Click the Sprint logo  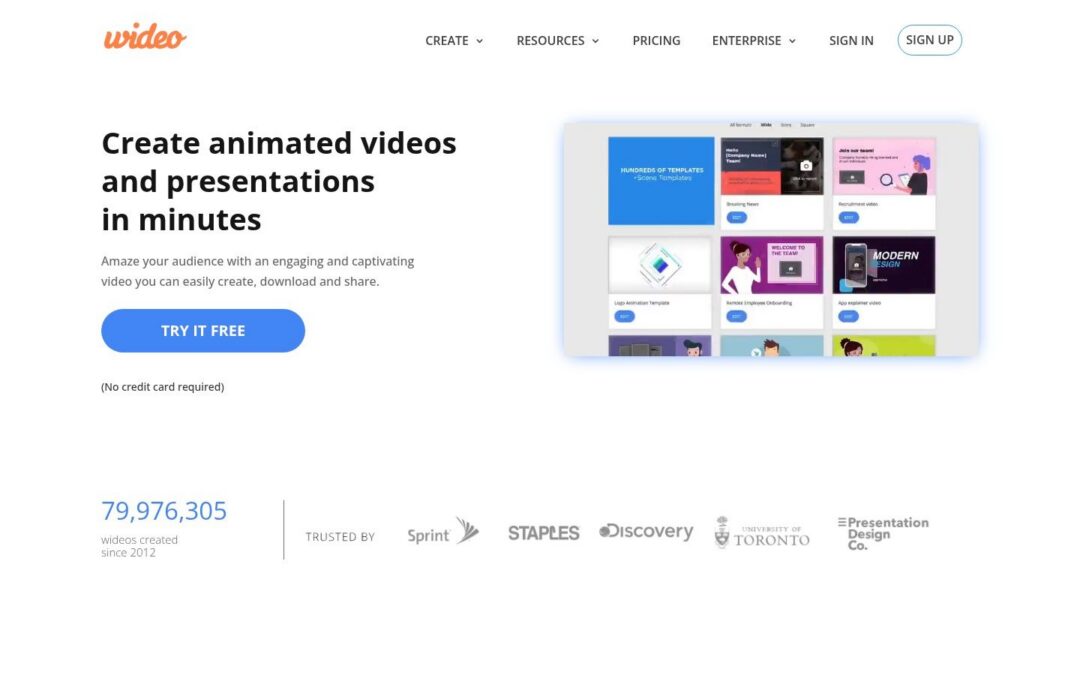441,533
